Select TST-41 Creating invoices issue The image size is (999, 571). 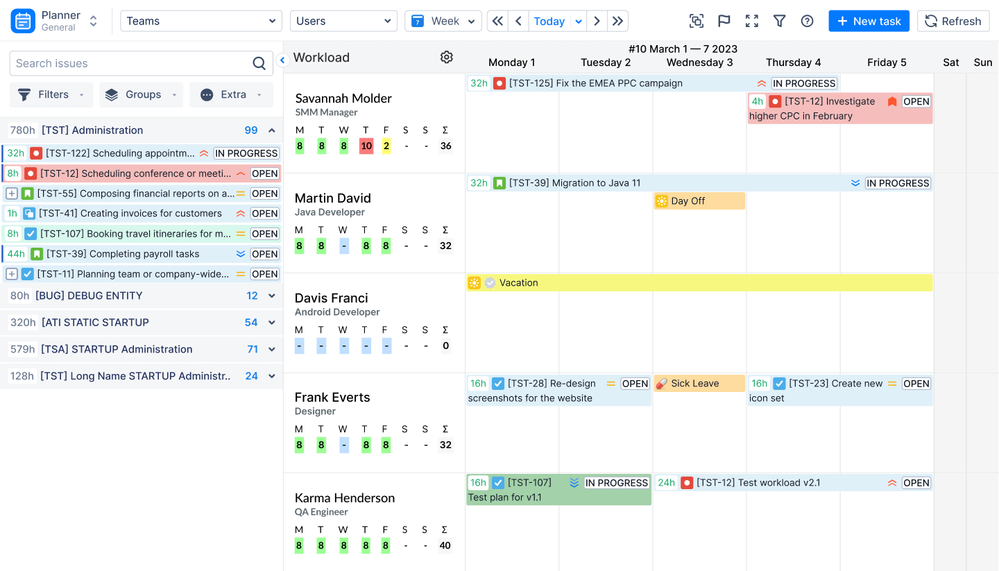pyautogui.click(x=141, y=213)
